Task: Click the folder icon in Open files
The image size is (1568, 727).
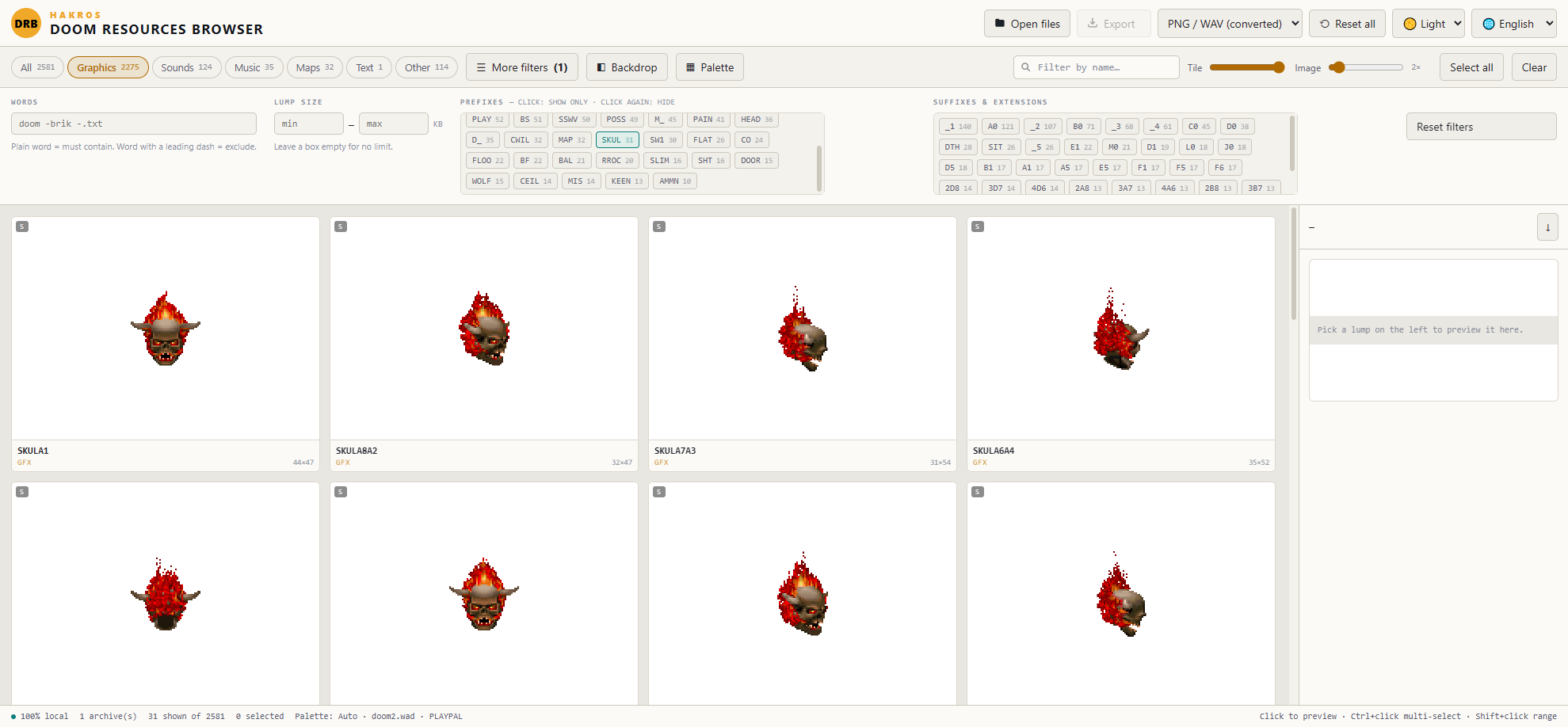Action: pos(1000,24)
